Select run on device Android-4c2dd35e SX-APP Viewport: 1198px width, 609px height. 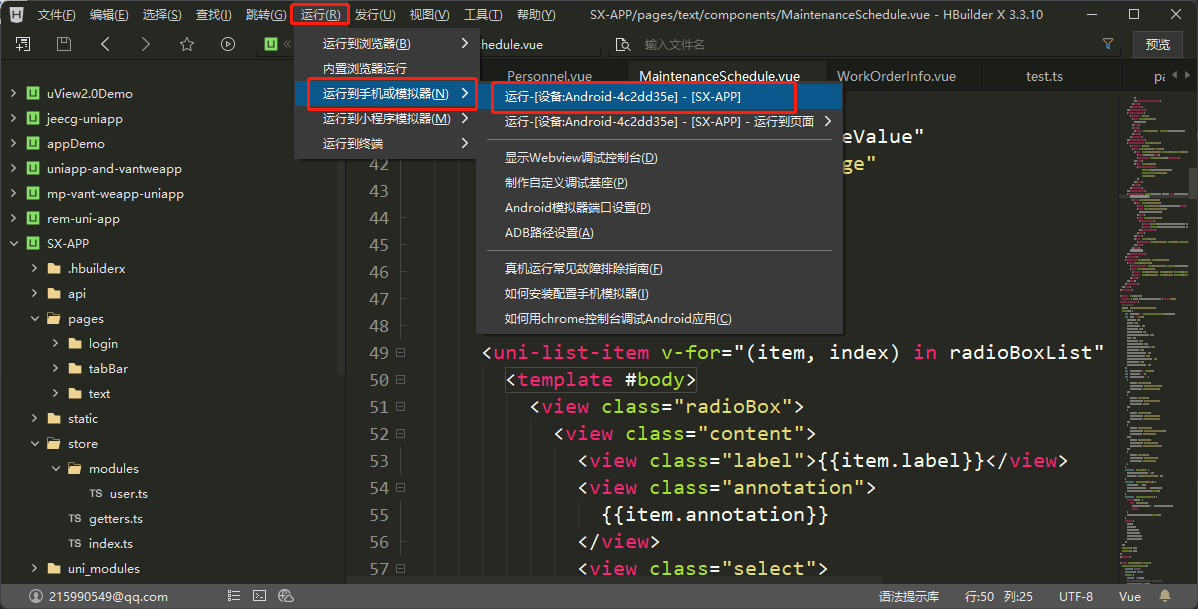click(x=623, y=96)
